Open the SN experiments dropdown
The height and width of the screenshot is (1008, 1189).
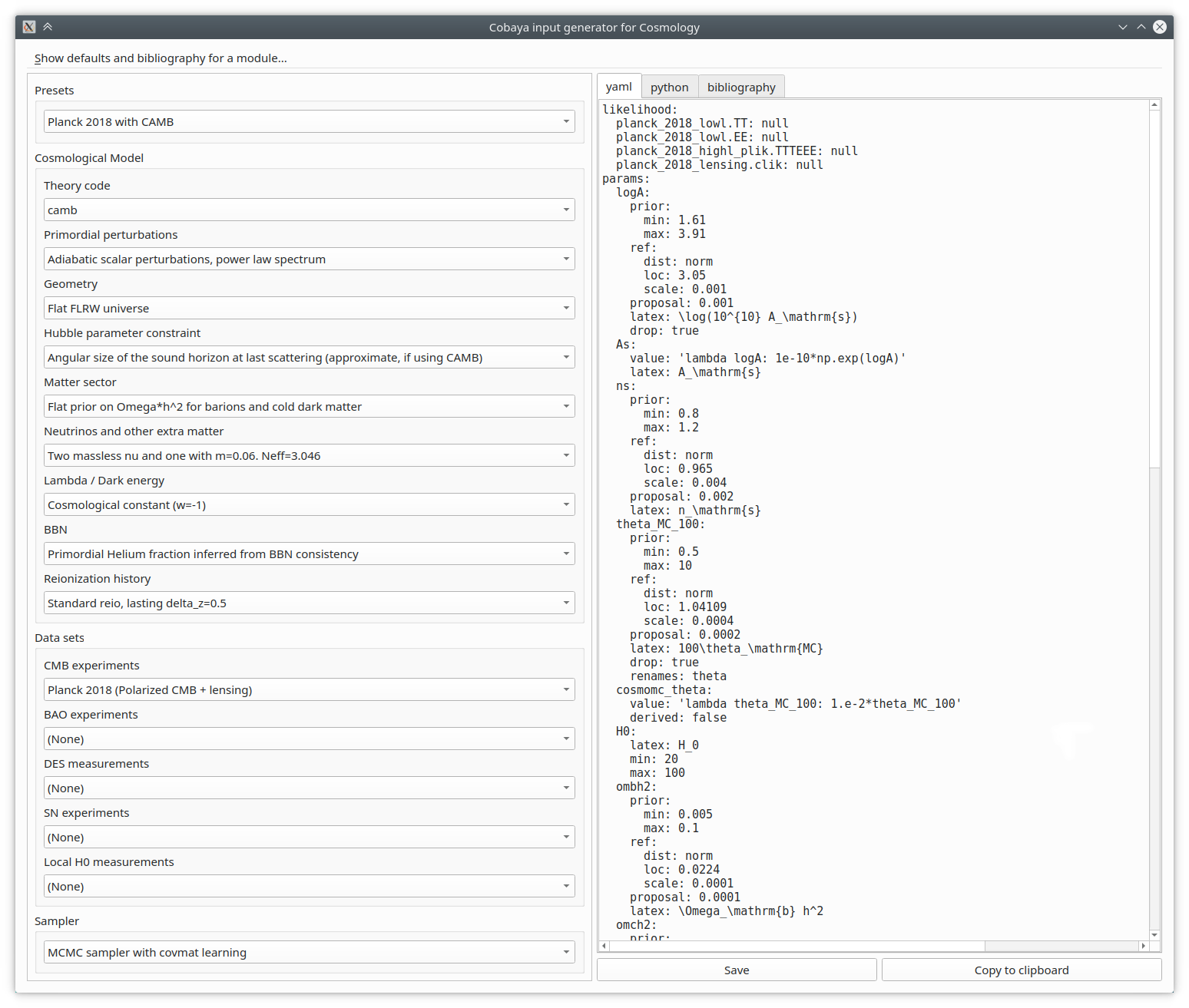(x=309, y=837)
